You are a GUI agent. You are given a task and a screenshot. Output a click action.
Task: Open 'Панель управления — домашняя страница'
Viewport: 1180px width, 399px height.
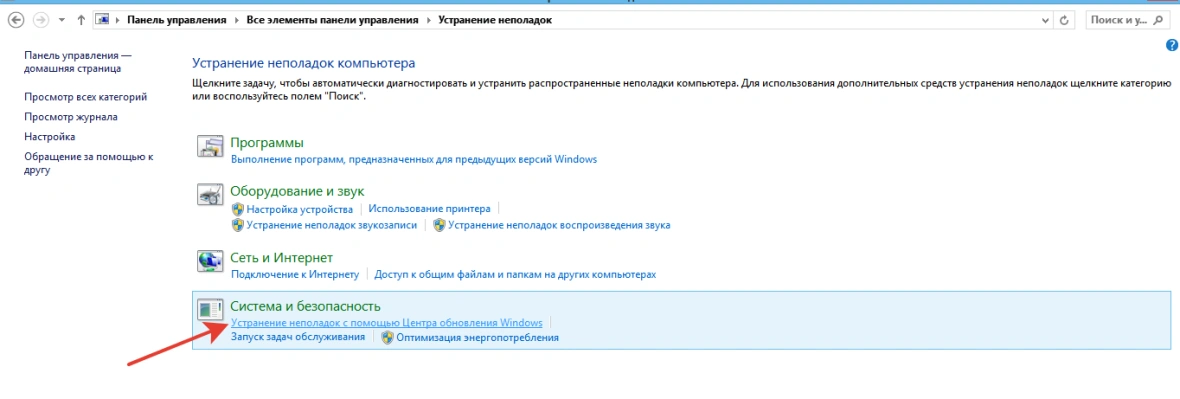78,62
